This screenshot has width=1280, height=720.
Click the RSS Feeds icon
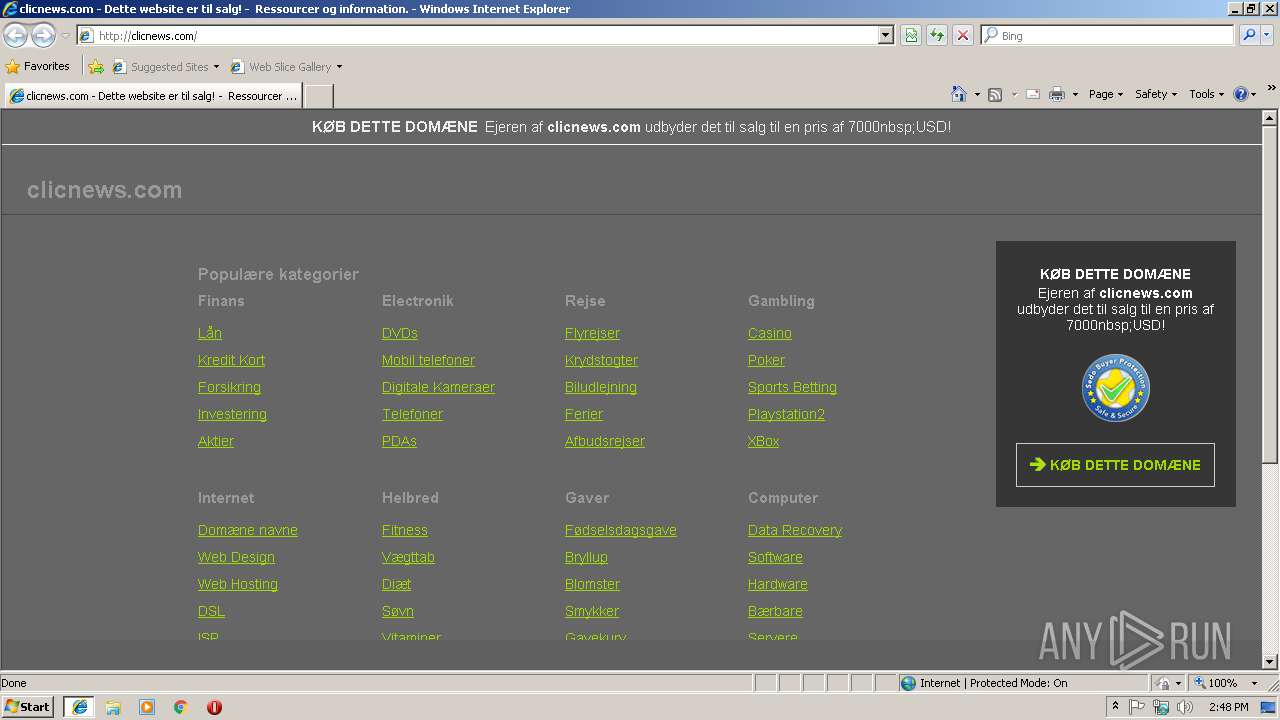(995, 94)
